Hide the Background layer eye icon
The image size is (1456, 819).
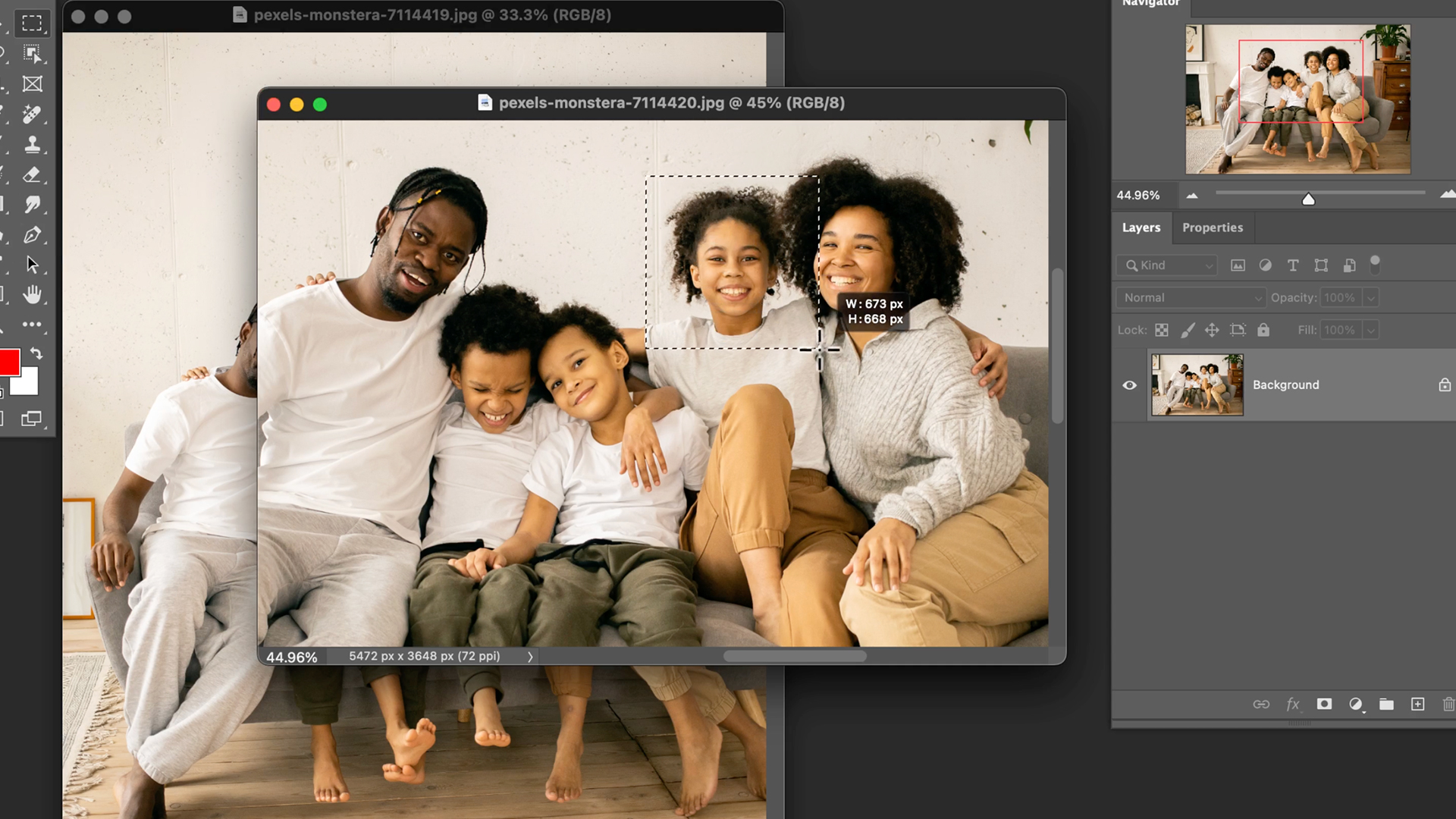click(1129, 385)
